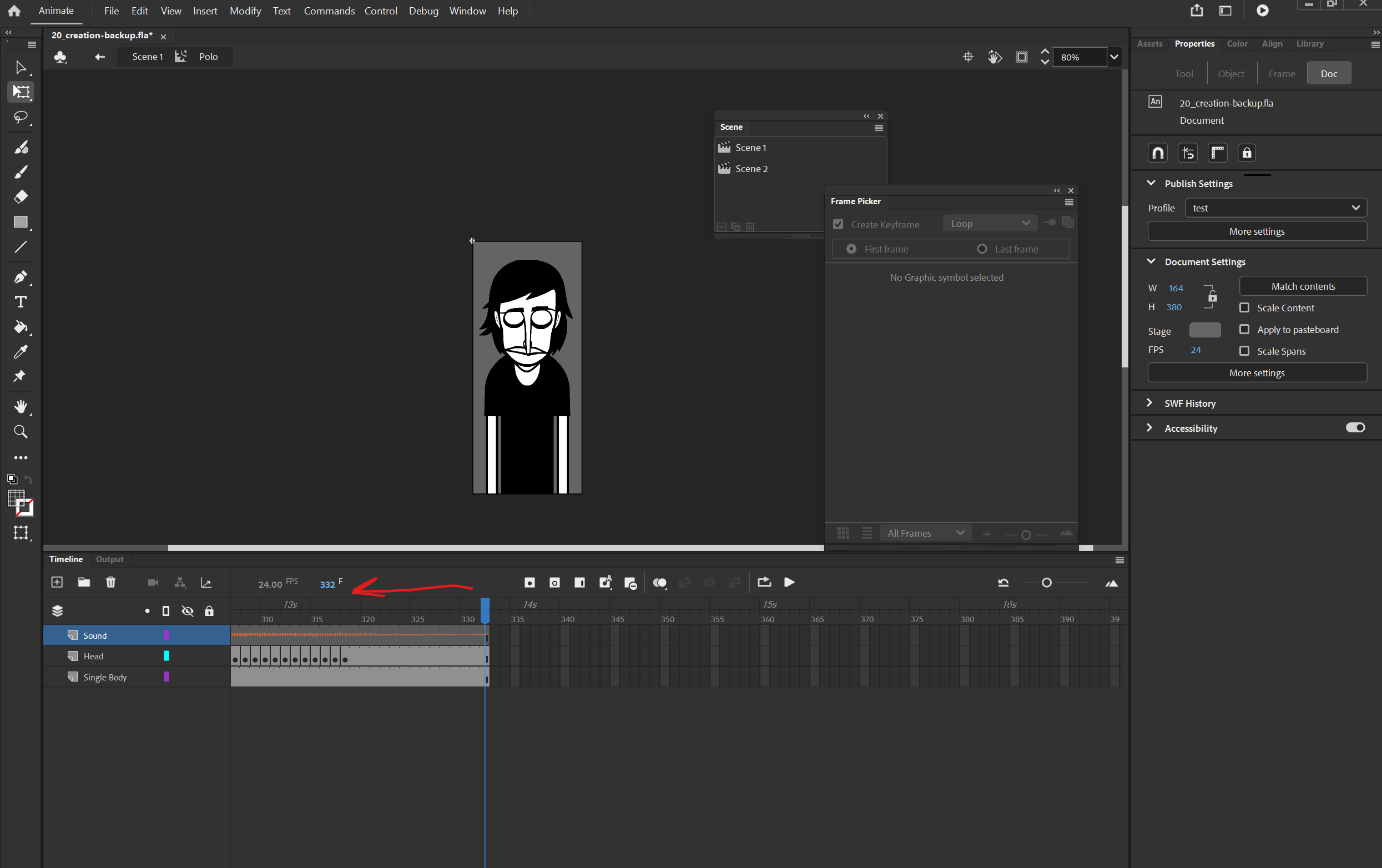Choose the Paint Bucket tool
The width and height of the screenshot is (1382, 868).
pyautogui.click(x=21, y=327)
